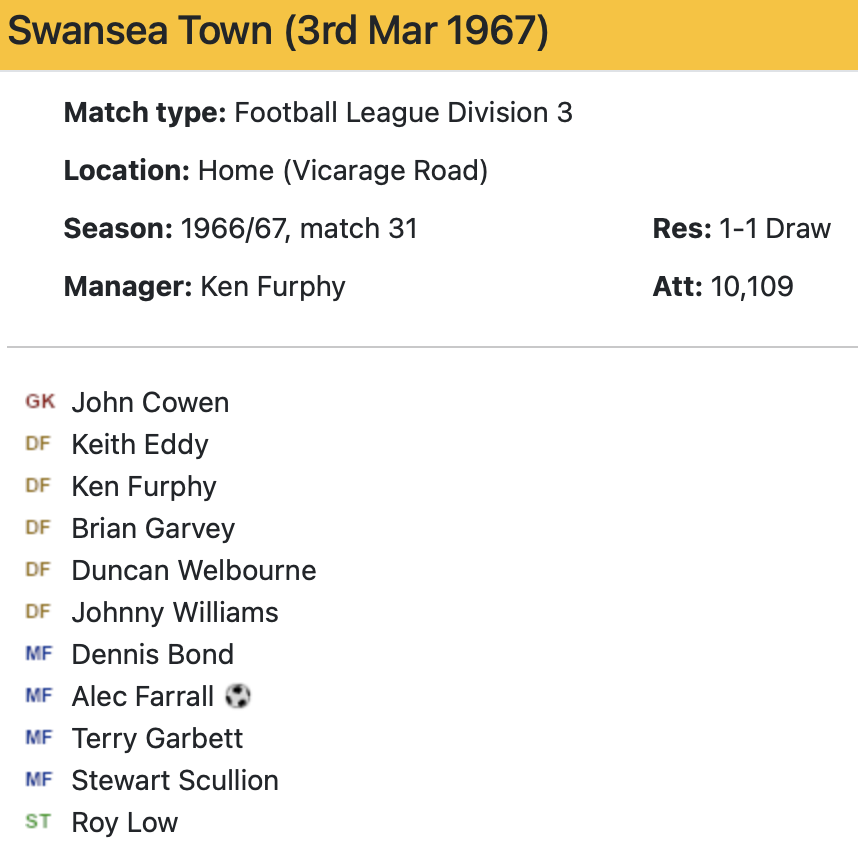
Task: Click the DF icon beside Johnny Williams
Action: click(x=38, y=612)
